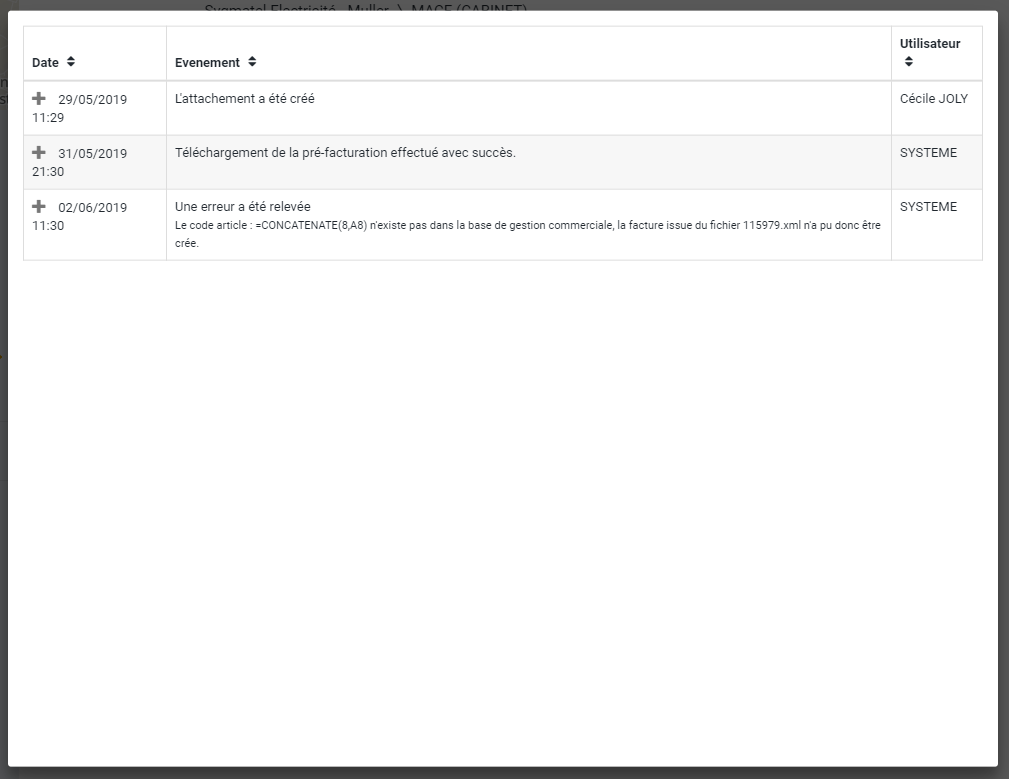1009x779 pixels.
Task: Click the 31/05/2019 date text
Action: coord(93,153)
